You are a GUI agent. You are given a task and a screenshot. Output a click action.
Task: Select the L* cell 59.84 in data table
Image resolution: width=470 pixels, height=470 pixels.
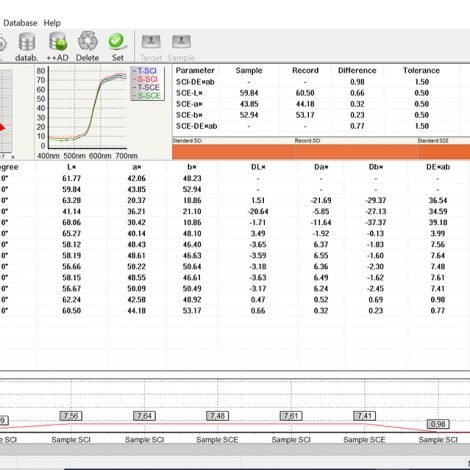71,189
